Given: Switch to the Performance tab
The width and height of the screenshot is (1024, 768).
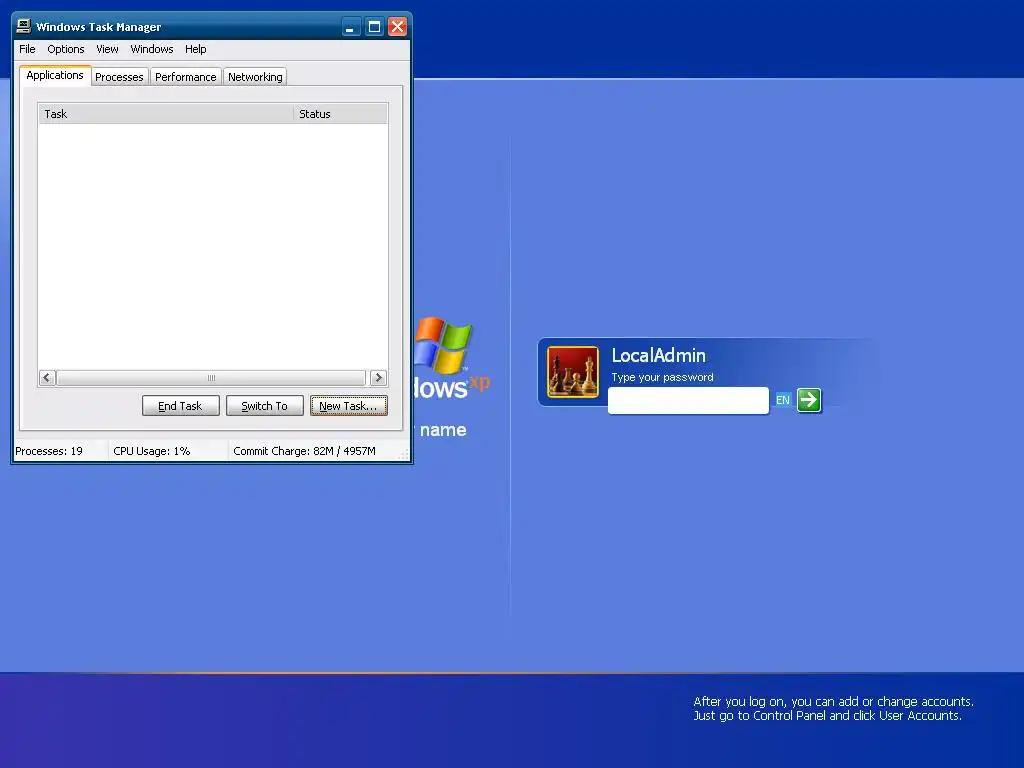Looking at the screenshot, I should pyautogui.click(x=185, y=76).
